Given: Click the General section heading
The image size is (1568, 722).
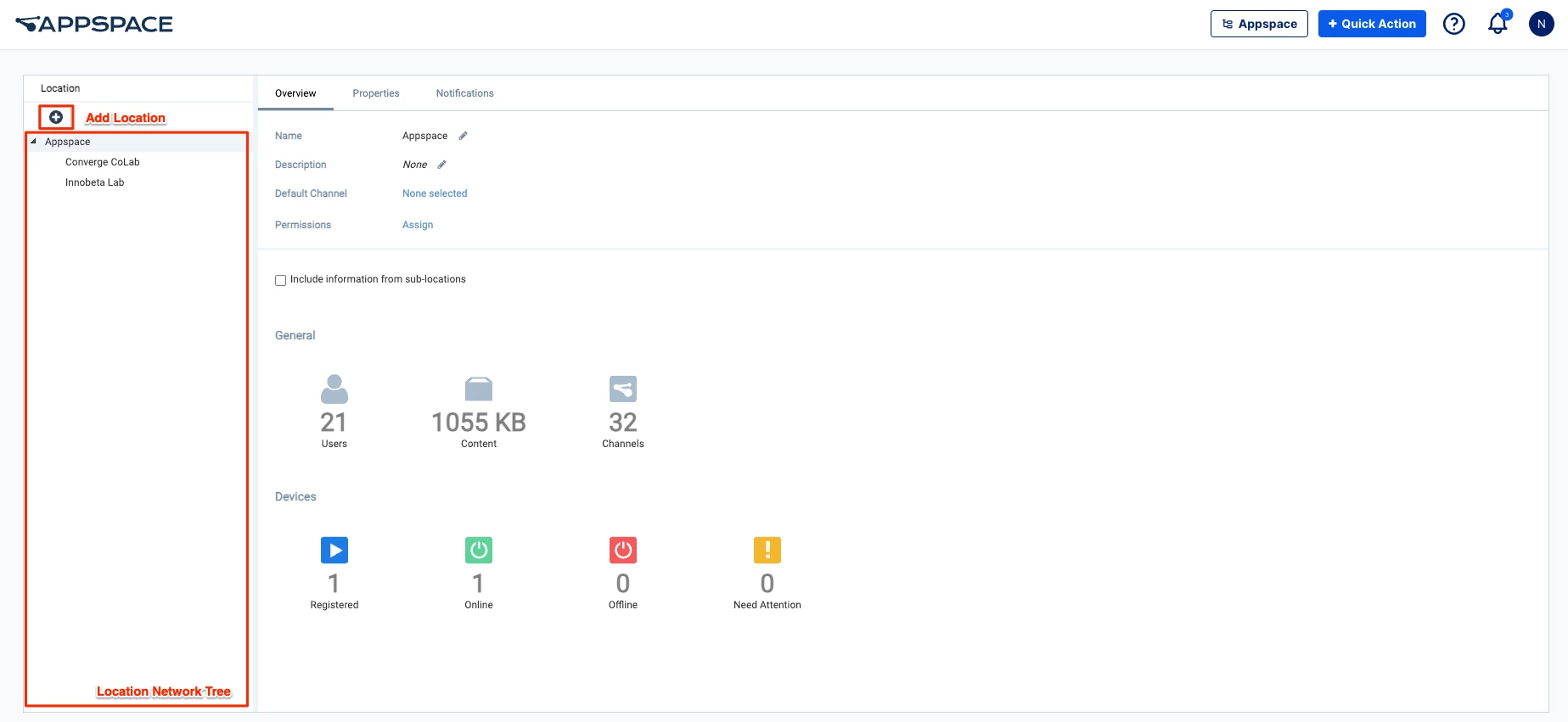Looking at the screenshot, I should tap(295, 336).
